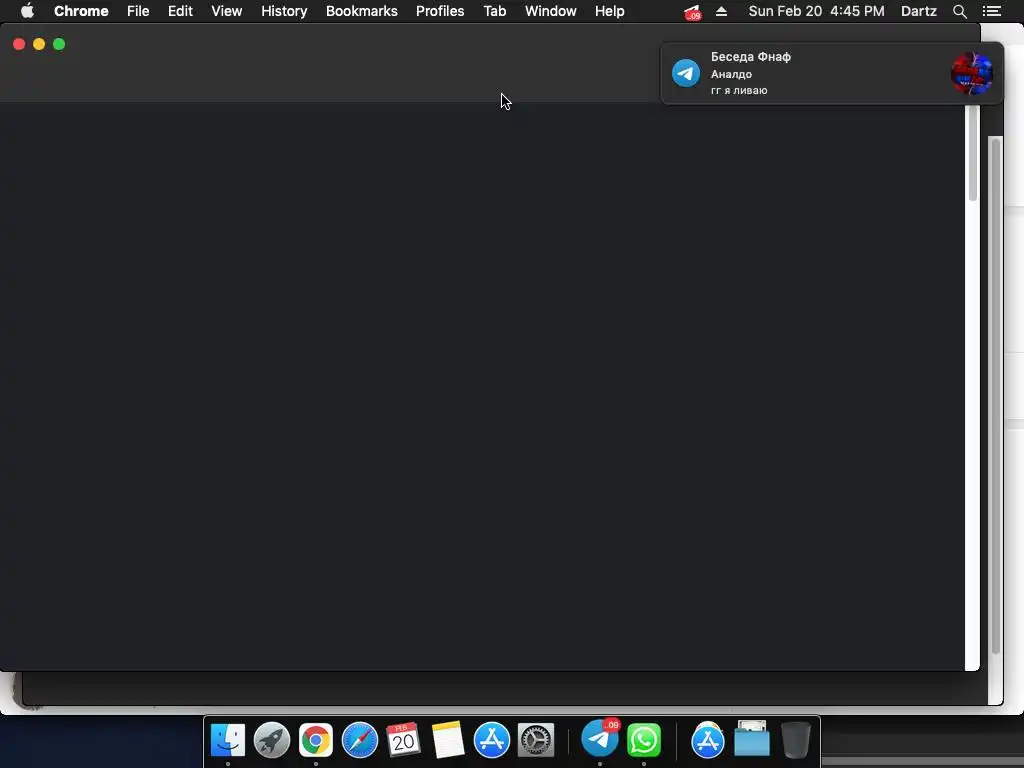The width and height of the screenshot is (1024, 768).
Task: Open the History menu
Action: (x=284, y=11)
